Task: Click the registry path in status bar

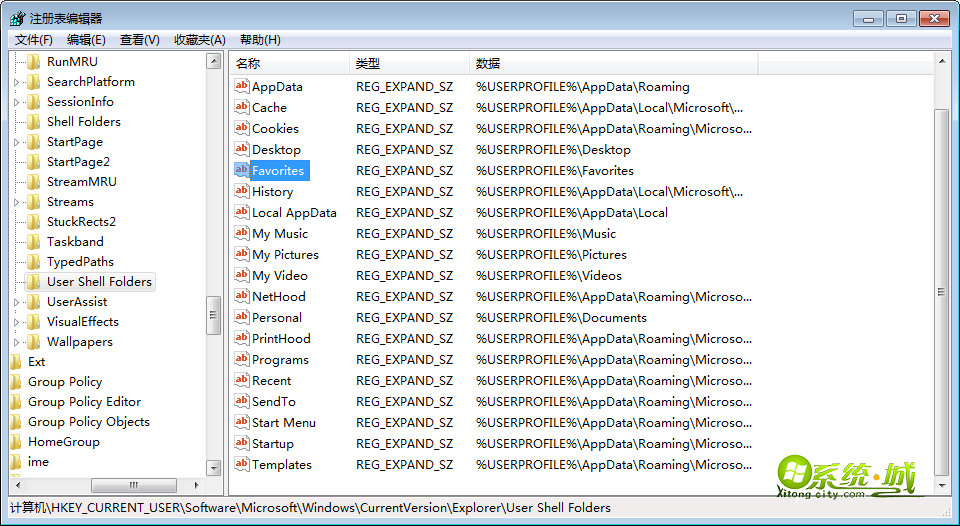Action: point(310,508)
